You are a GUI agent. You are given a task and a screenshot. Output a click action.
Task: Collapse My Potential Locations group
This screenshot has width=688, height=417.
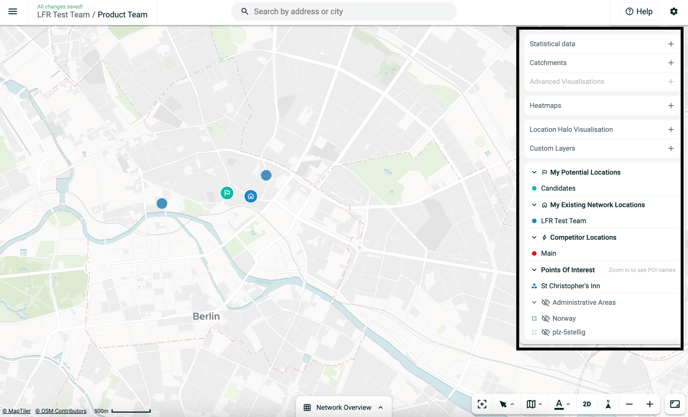(534, 172)
